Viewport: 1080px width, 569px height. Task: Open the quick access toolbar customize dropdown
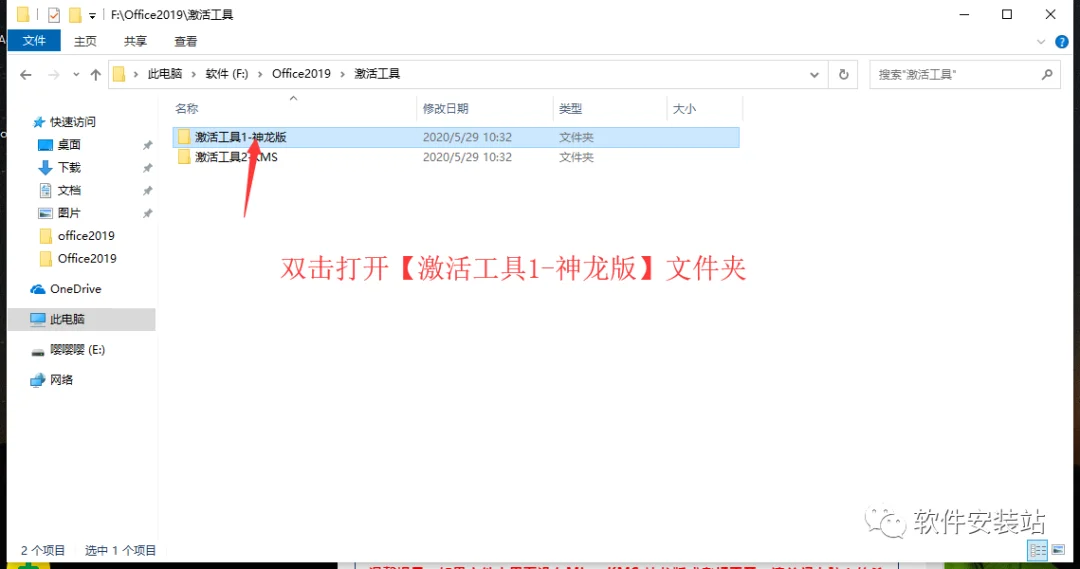(92, 15)
